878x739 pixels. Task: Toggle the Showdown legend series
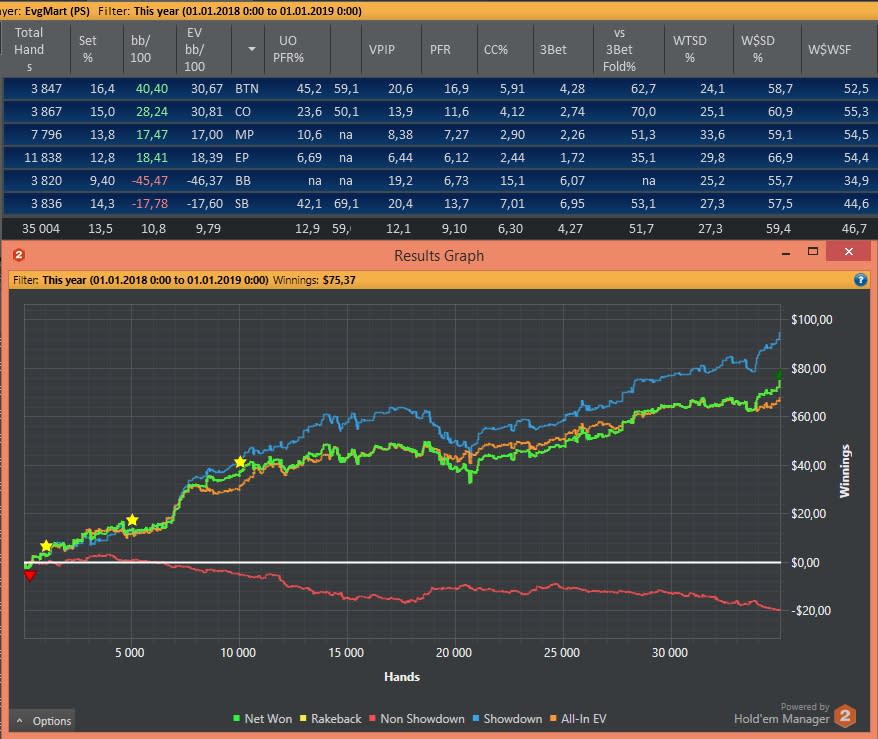click(507, 719)
